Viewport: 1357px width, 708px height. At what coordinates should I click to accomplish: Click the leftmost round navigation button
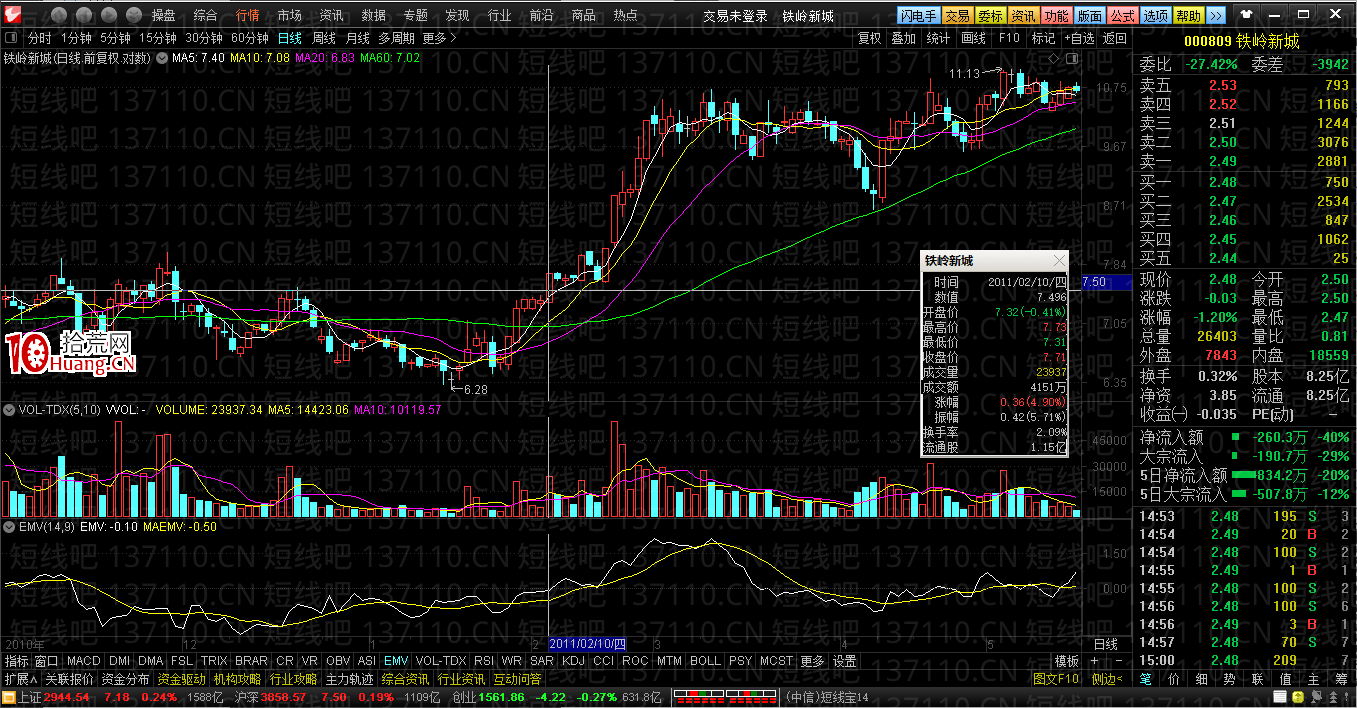tap(59, 15)
